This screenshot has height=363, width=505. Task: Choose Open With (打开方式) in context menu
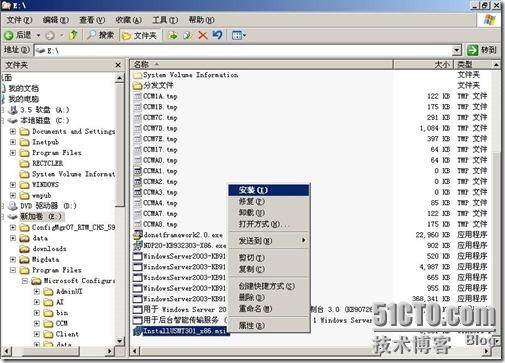[269, 224]
